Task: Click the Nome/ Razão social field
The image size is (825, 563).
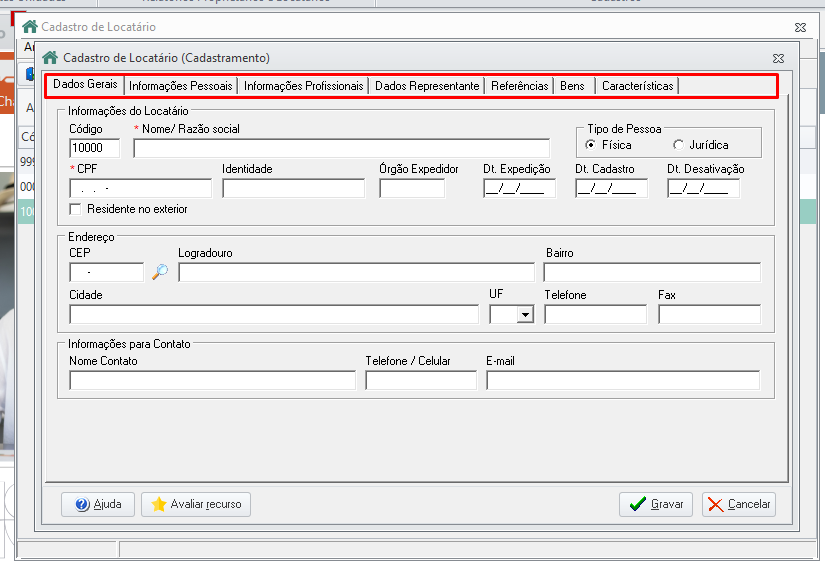Action: coord(341,148)
